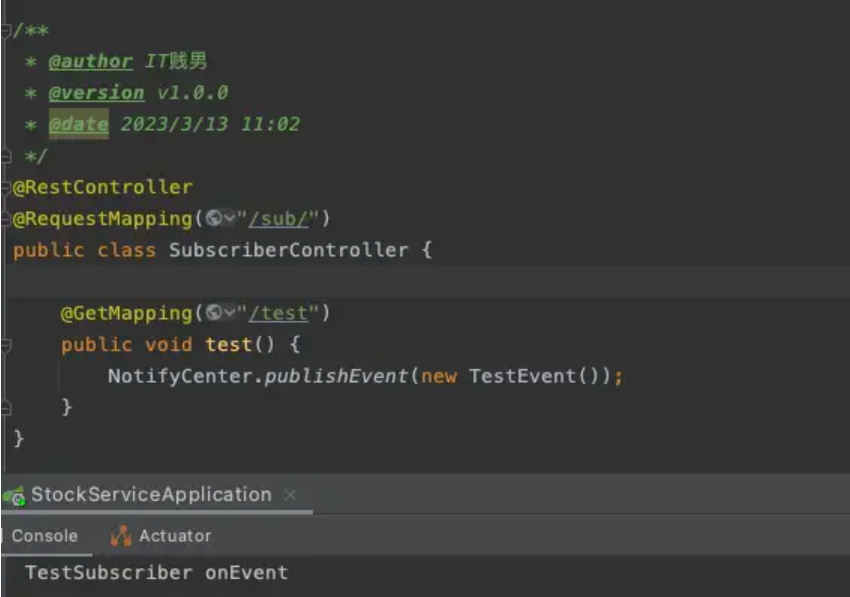This screenshot has height=597, width=850.
Task: Open the chevron dropdown before "/test"
Action: pos(229,313)
